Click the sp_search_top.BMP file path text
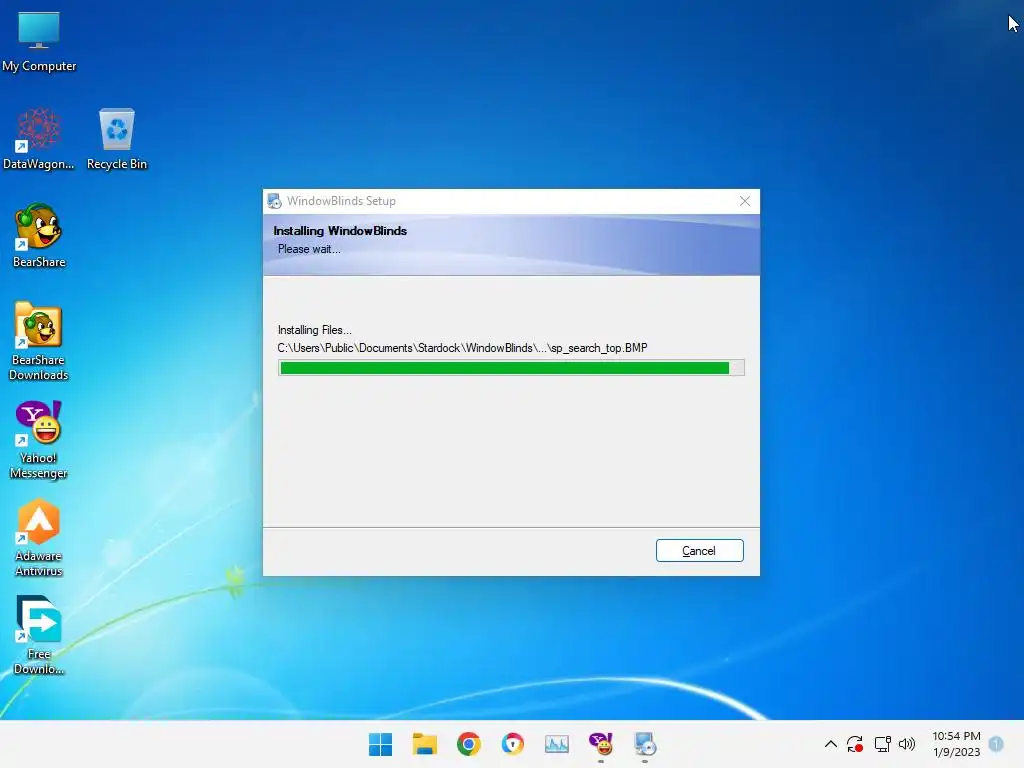 pyautogui.click(x=462, y=348)
